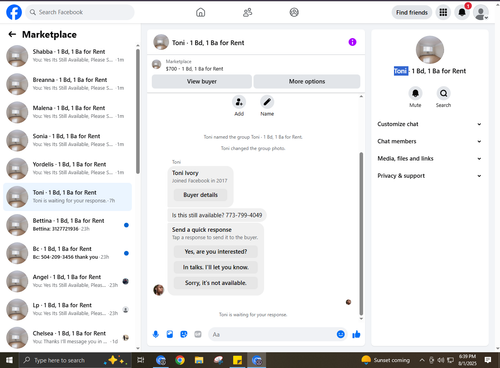Open Buyer details for Toni Ivory
500x368 pixels.
pos(200,195)
